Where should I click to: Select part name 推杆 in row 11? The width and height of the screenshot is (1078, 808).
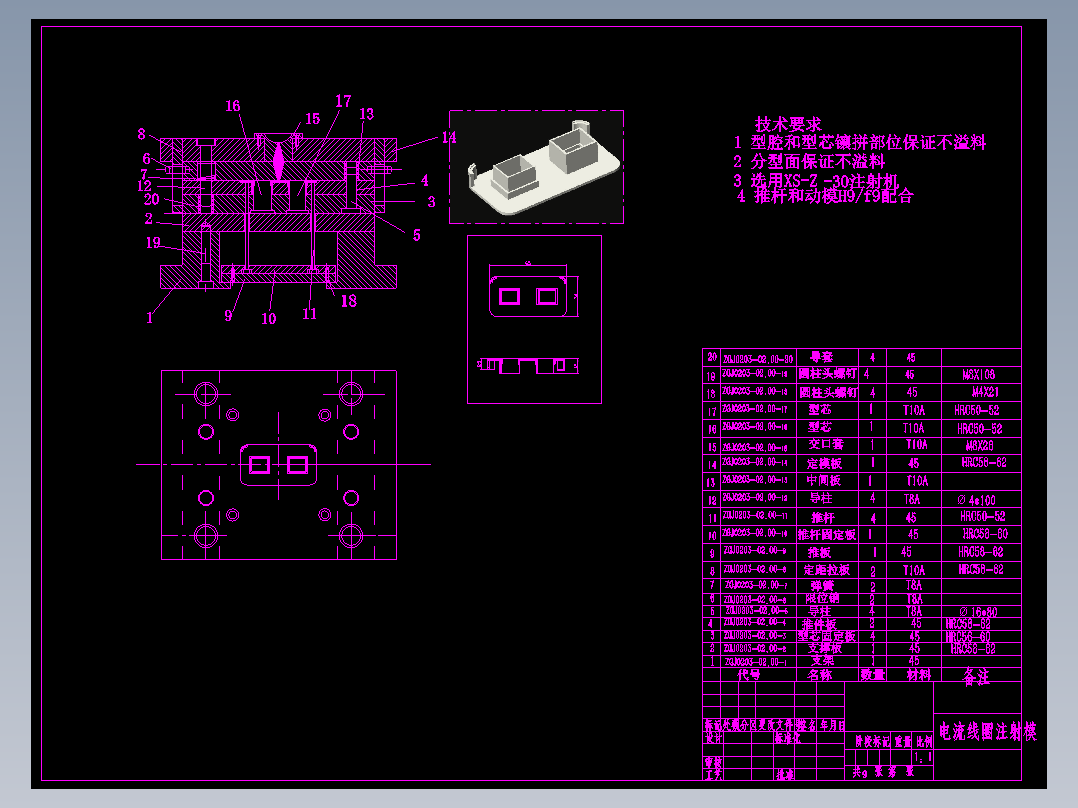(x=822, y=517)
